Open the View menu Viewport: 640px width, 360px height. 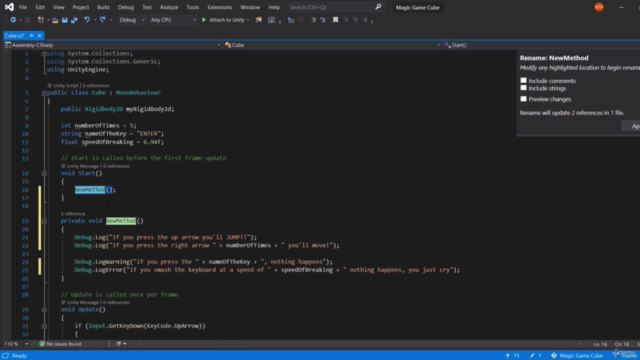58,7
